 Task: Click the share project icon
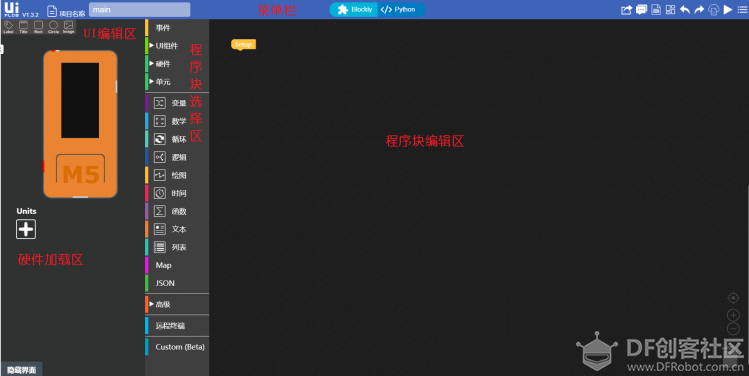626,10
